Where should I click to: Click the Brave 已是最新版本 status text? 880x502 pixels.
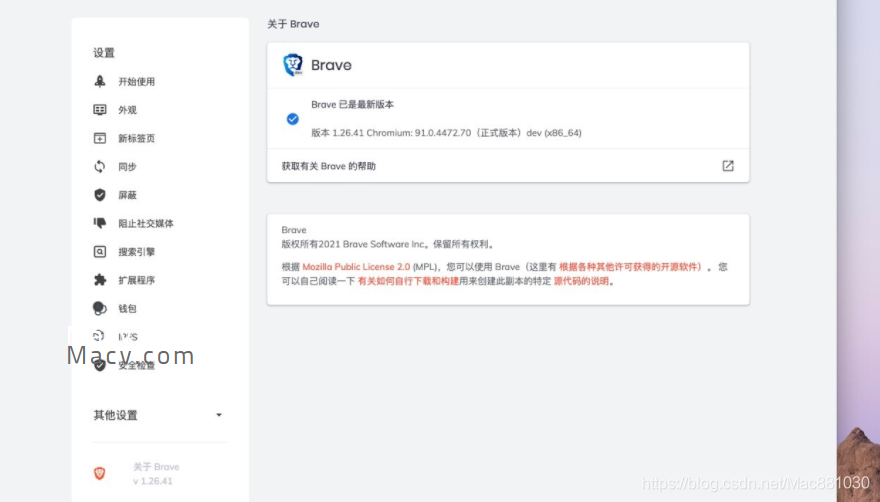[x=352, y=104]
